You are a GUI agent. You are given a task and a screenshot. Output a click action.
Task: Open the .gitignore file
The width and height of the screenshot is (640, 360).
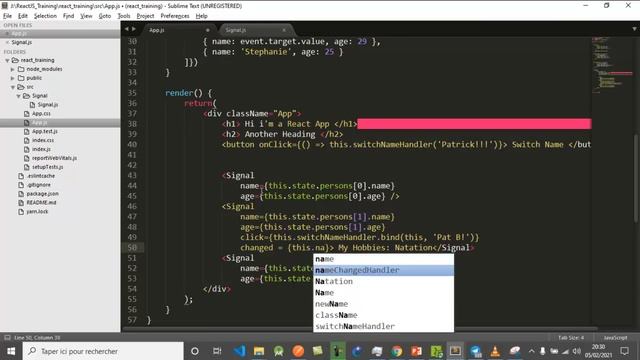click(39, 185)
